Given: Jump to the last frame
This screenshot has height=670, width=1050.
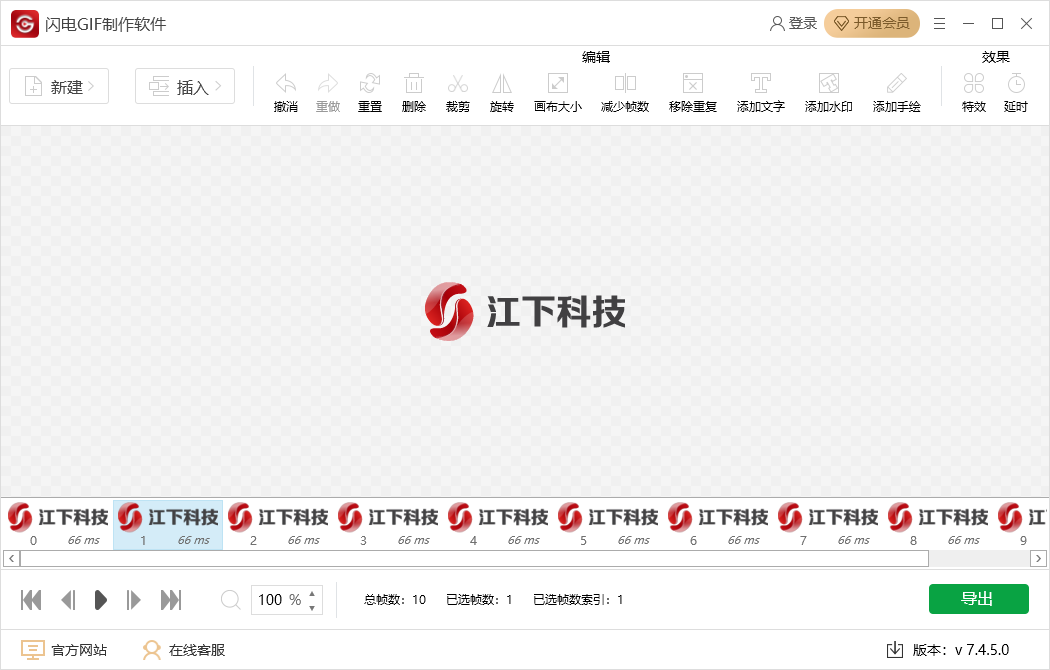Looking at the screenshot, I should [x=171, y=600].
